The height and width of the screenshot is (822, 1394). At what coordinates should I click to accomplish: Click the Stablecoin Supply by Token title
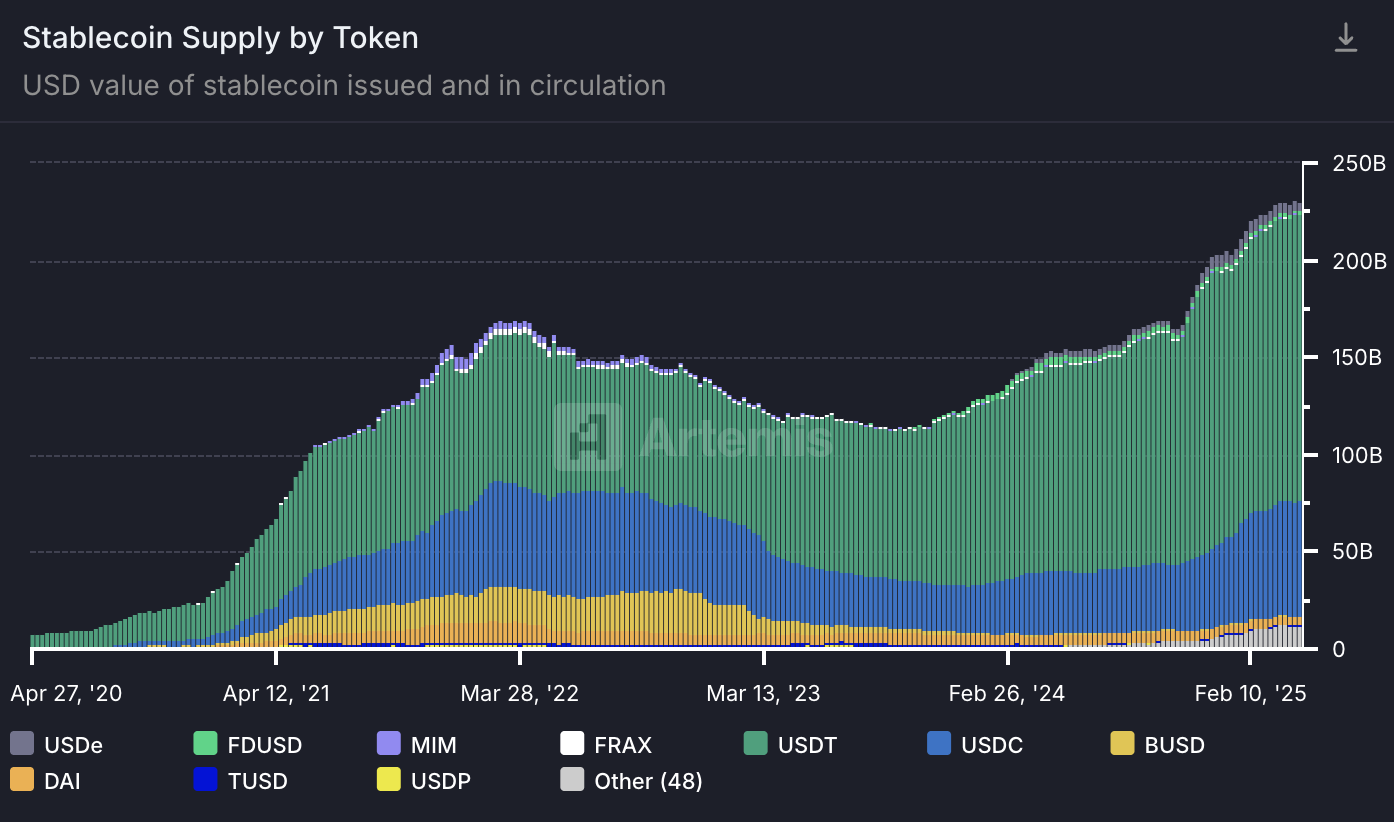point(220,38)
